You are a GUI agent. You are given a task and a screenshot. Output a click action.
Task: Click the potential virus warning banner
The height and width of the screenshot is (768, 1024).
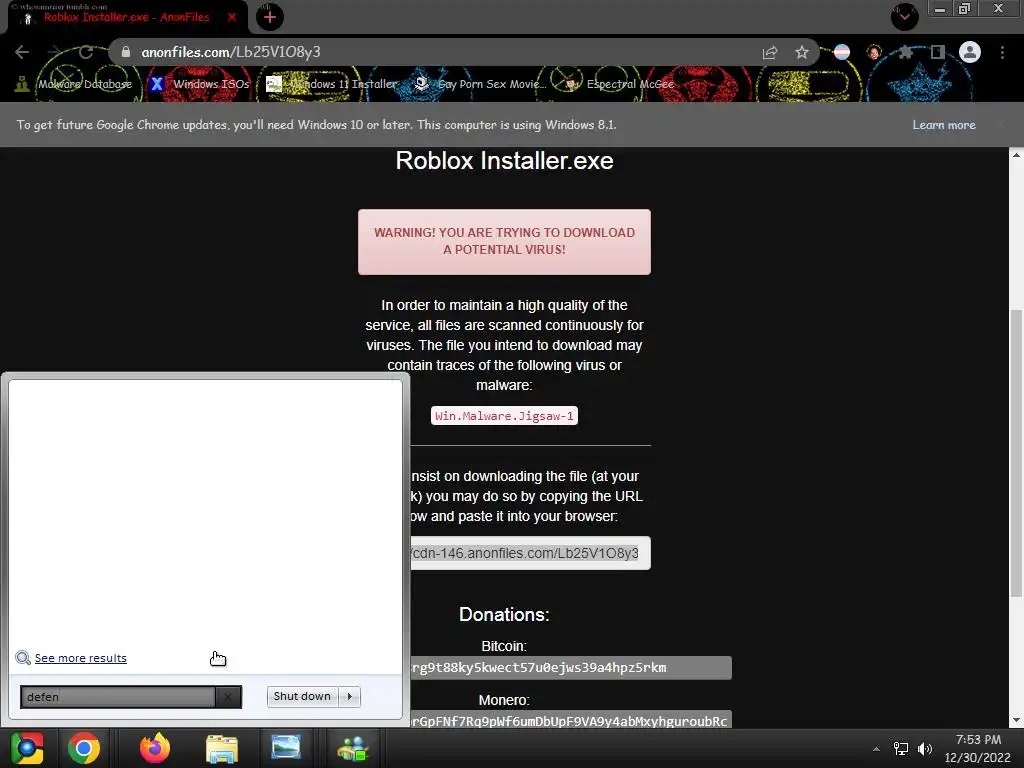pos(504,242)
